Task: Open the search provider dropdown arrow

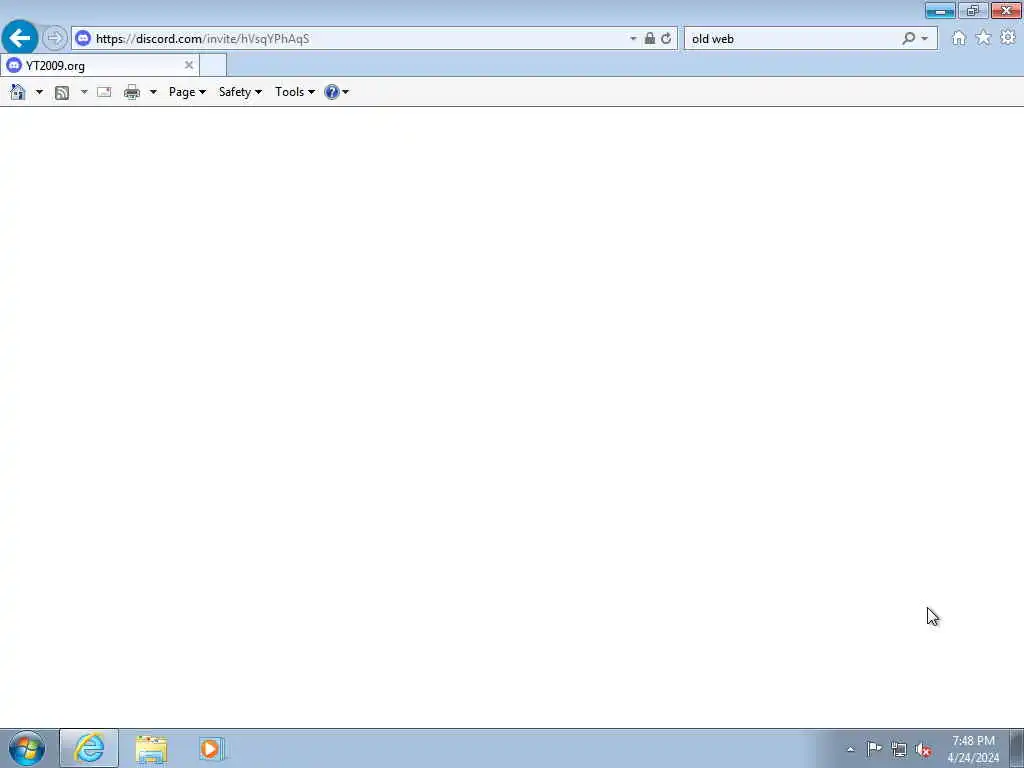Action: [x=924, y=39]
